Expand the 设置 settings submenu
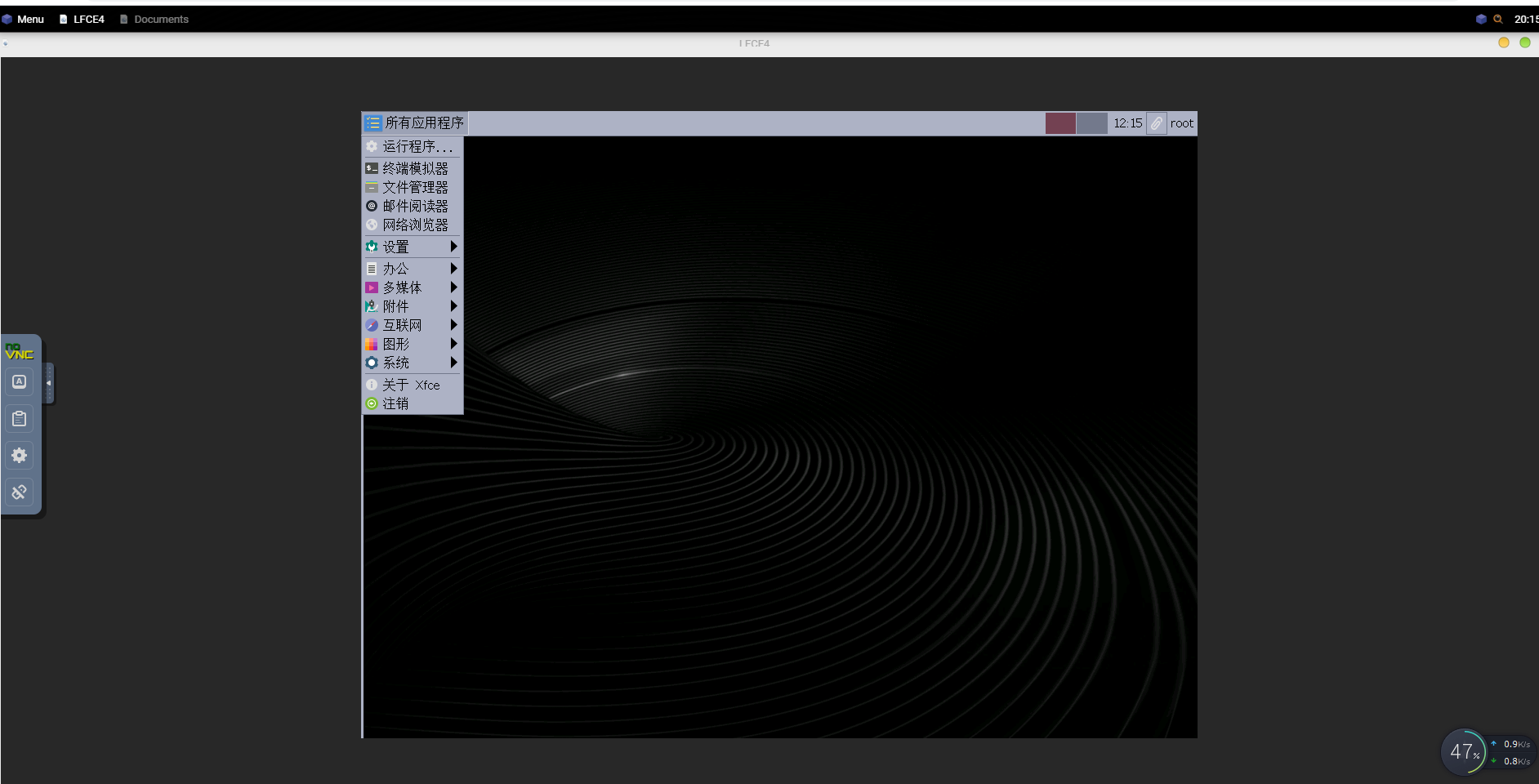This screenshot has height=784, width=1539. pos(413,247)
